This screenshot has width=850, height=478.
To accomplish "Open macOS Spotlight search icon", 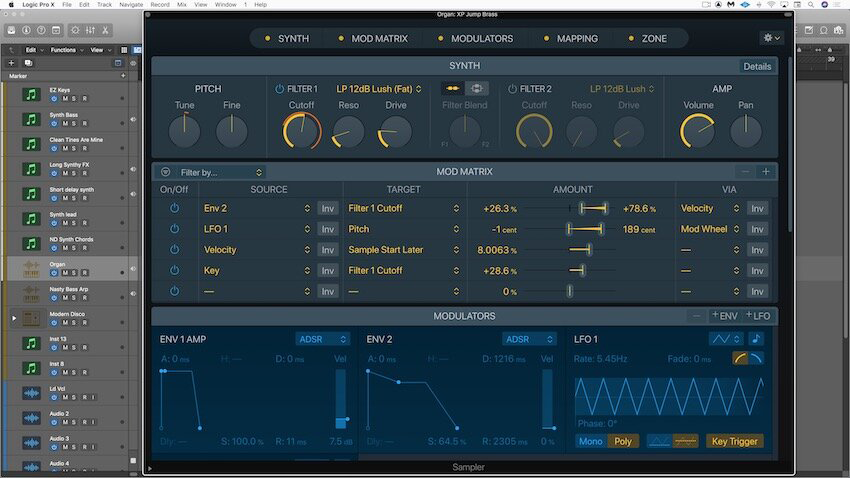I will point(811,4).
